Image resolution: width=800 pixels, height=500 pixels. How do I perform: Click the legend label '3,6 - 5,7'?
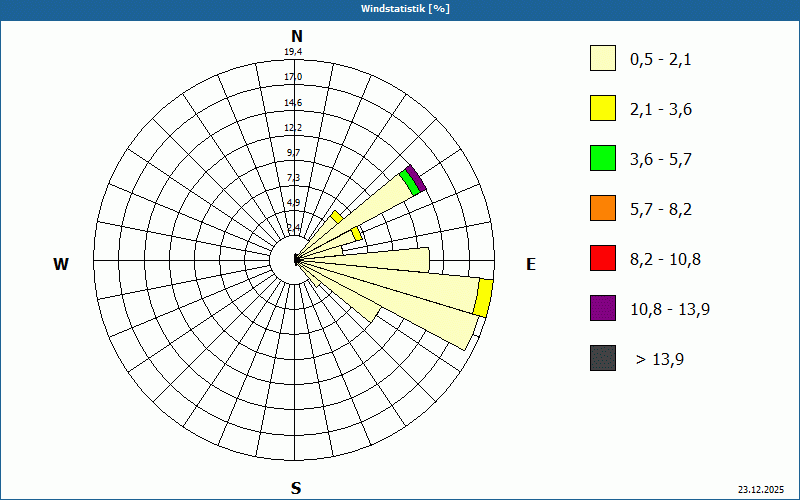661,160
